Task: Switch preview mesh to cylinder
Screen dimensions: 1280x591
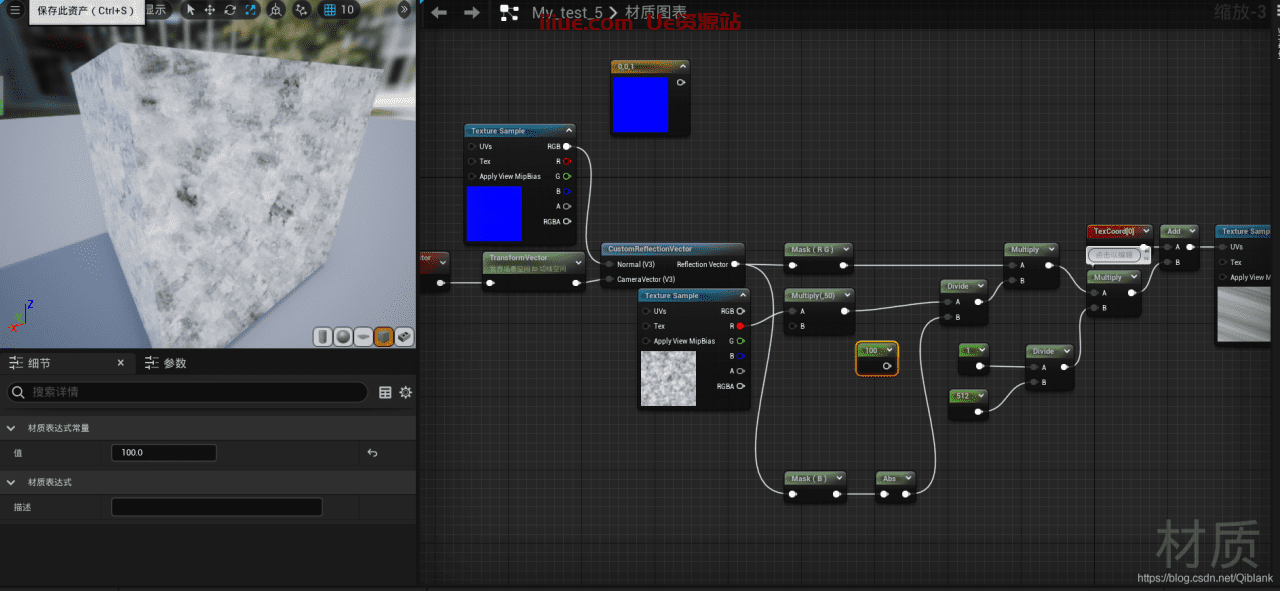Action: 323,337
